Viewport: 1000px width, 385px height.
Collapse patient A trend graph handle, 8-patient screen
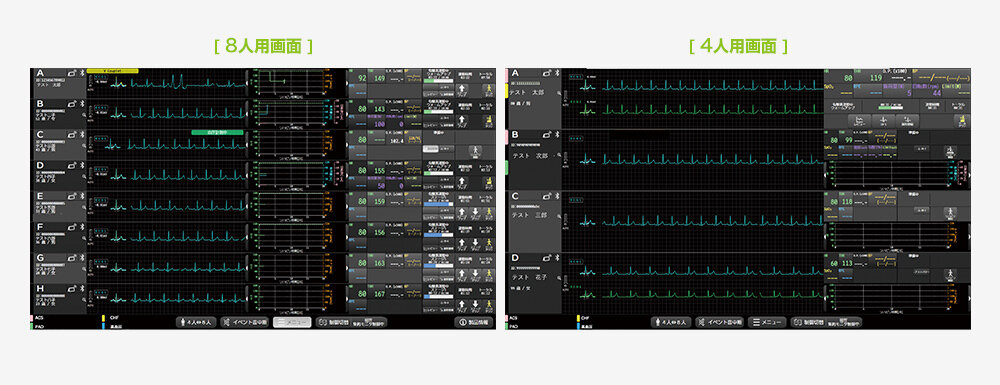click(347, 84)
